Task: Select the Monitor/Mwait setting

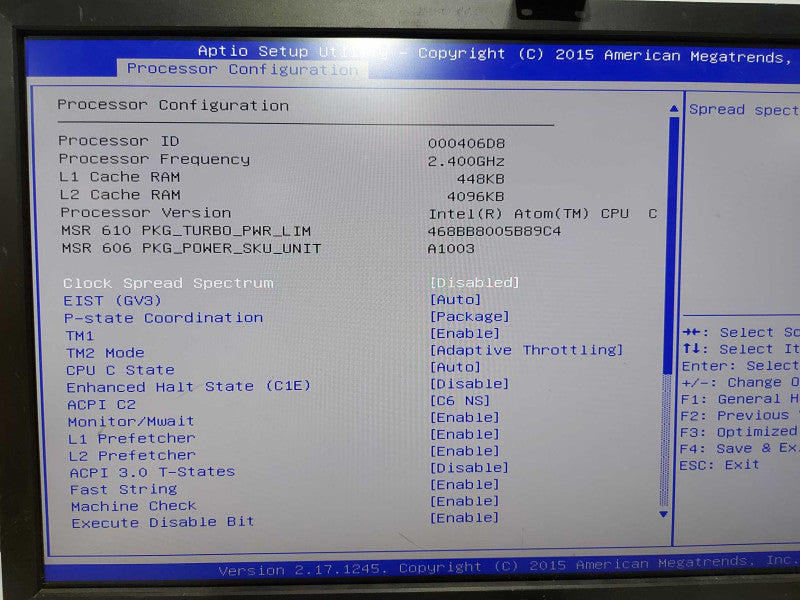Action: click(x=131, y=421)
